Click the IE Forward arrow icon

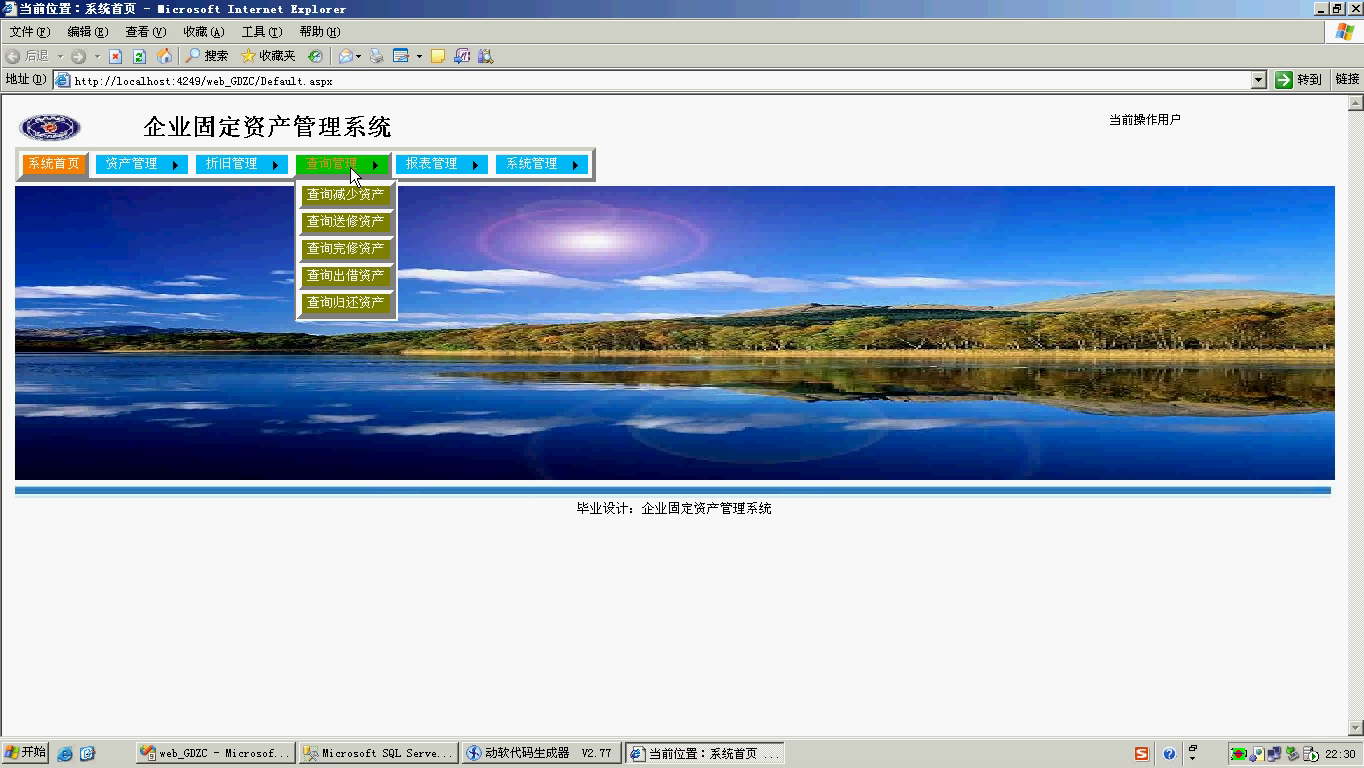78,56
